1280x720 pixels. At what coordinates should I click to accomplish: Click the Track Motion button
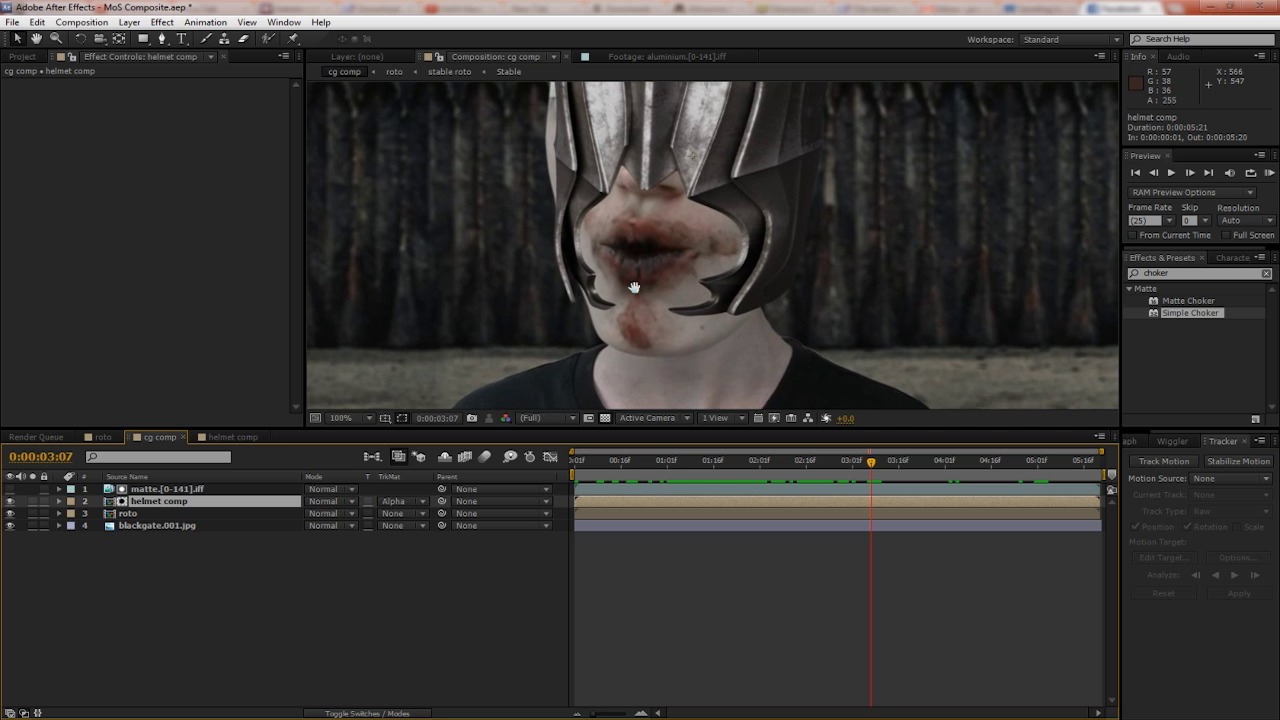click(1164, 461)
